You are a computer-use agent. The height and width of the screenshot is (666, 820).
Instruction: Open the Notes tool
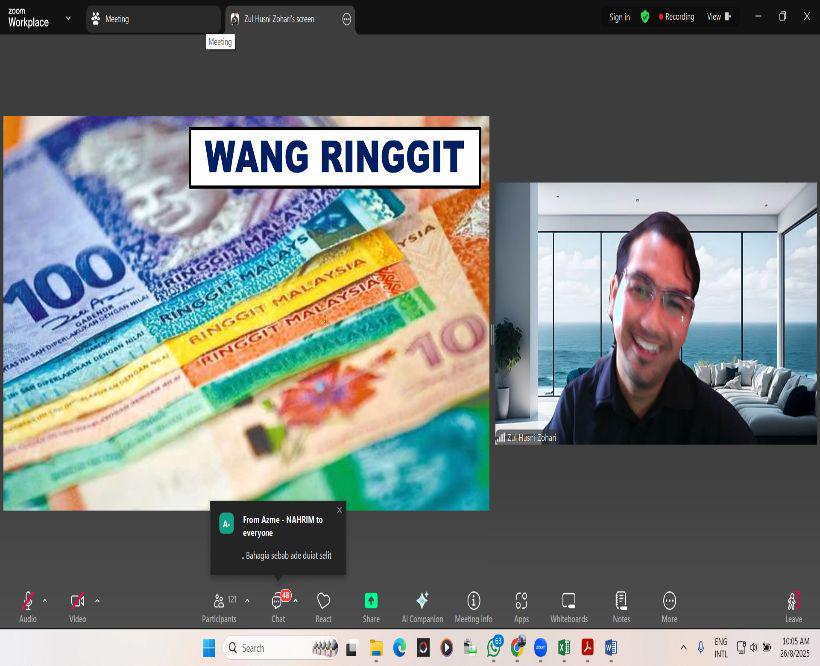click(x=621, y=603)
